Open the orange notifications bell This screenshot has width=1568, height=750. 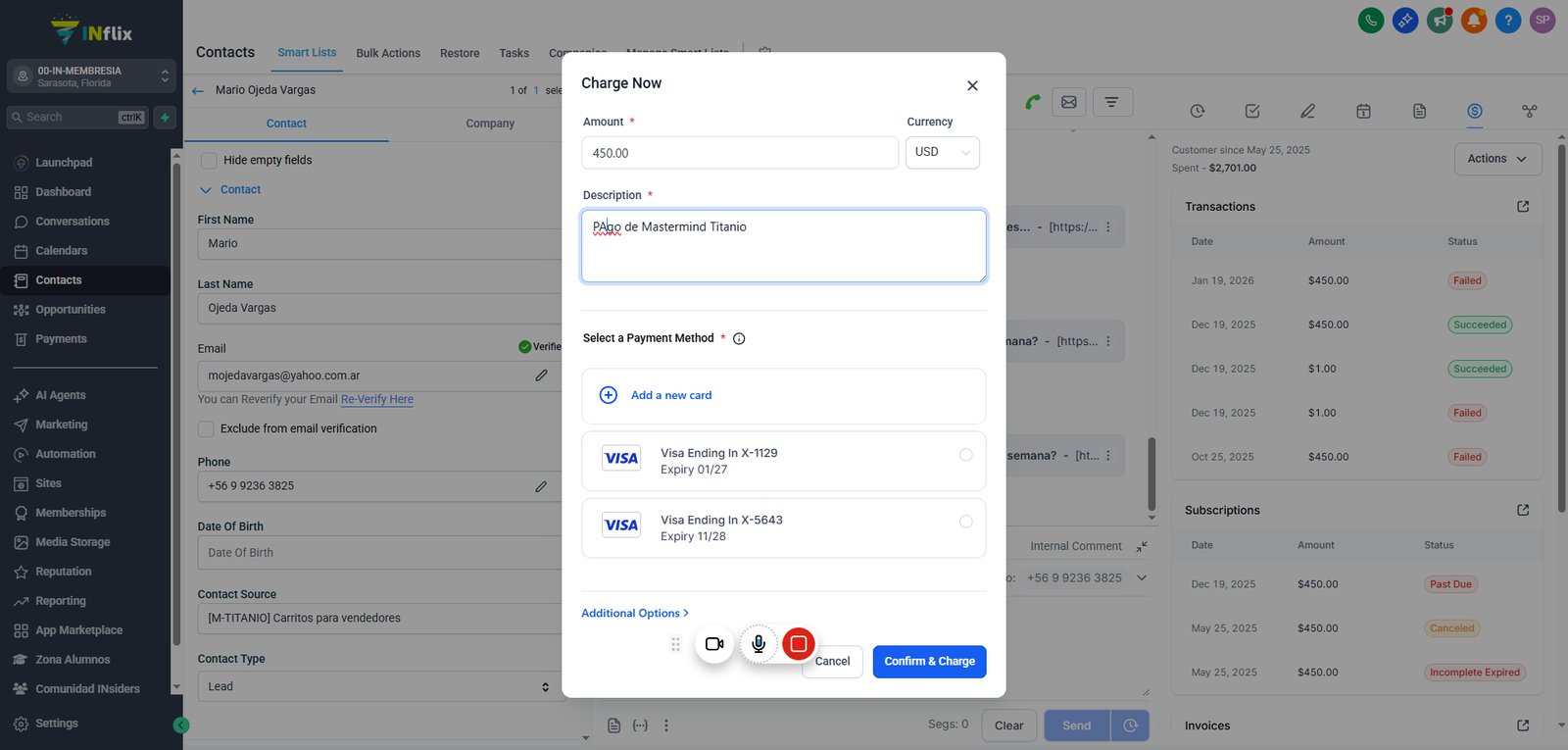pos(1474,20)
